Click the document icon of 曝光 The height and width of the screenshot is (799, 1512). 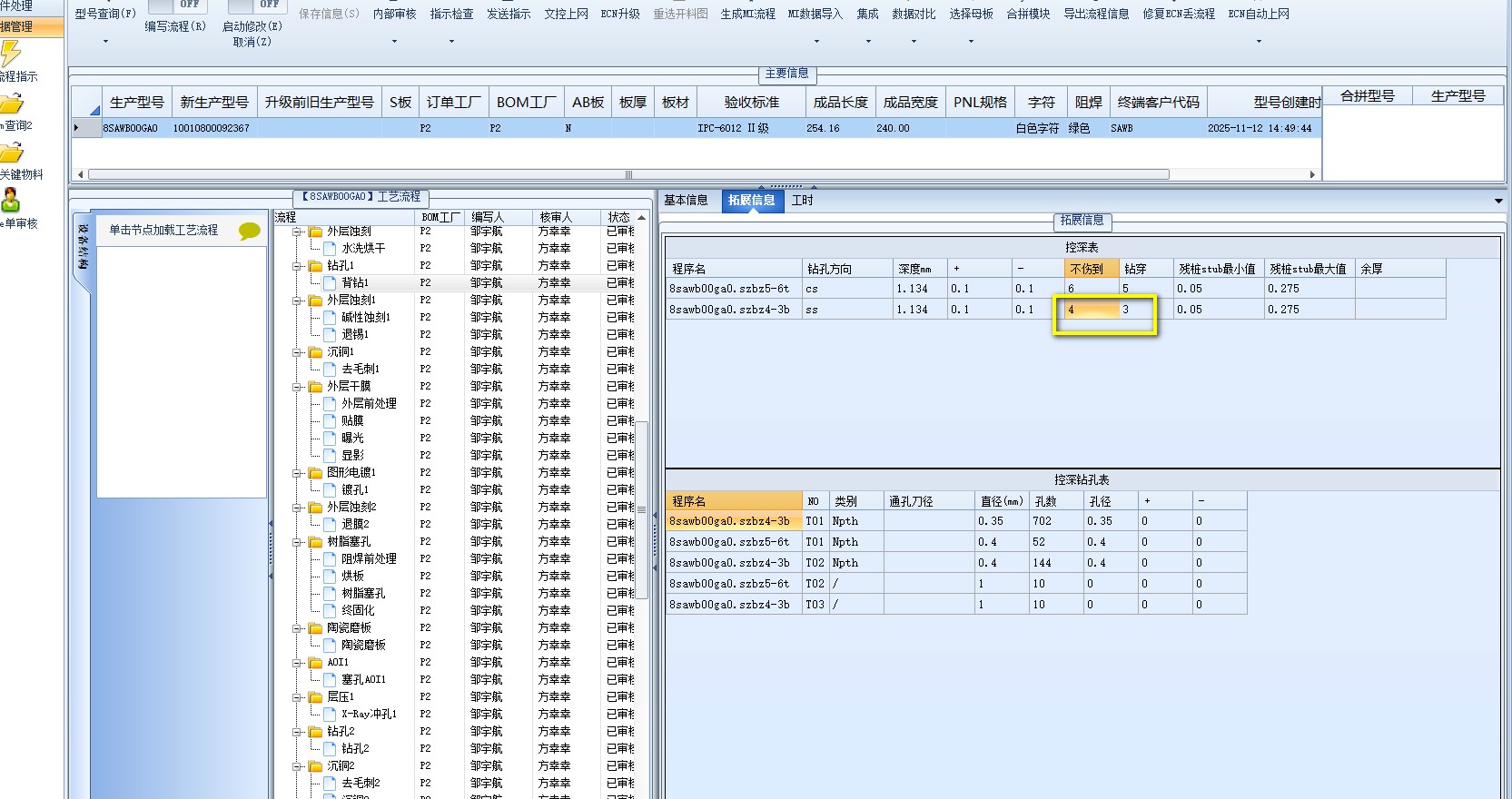click(331, 439)
